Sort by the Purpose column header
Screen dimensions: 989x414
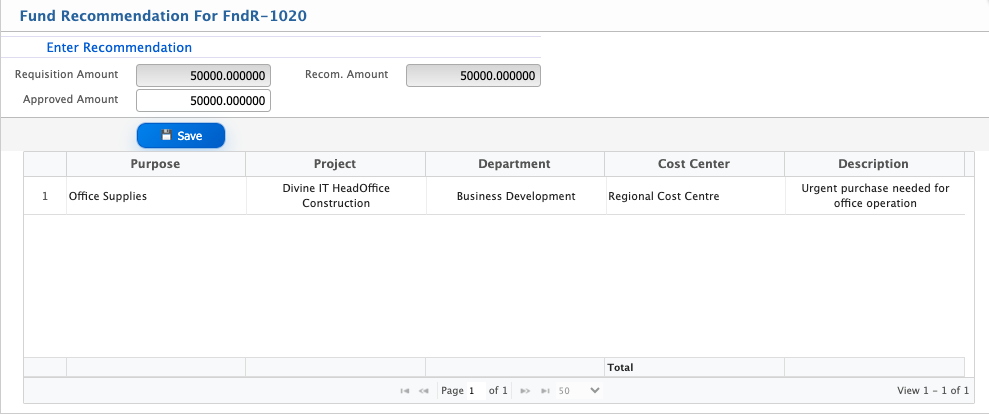(x=155, y=164)
